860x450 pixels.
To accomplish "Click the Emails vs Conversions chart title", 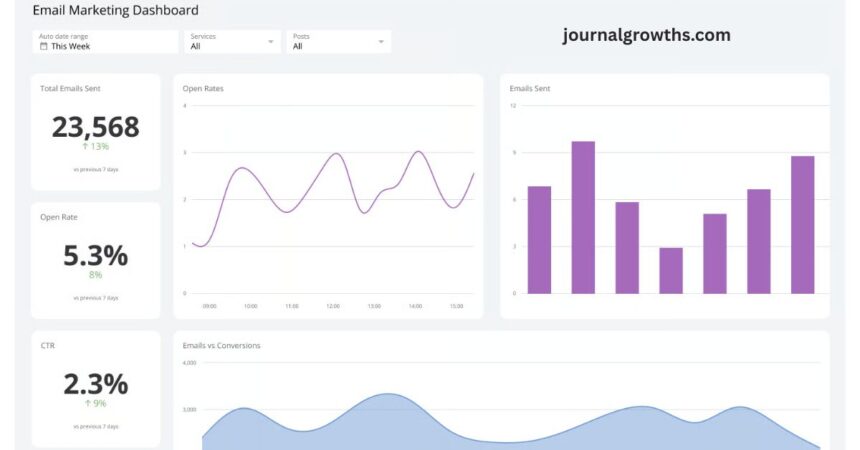I will tap(221, 345).
